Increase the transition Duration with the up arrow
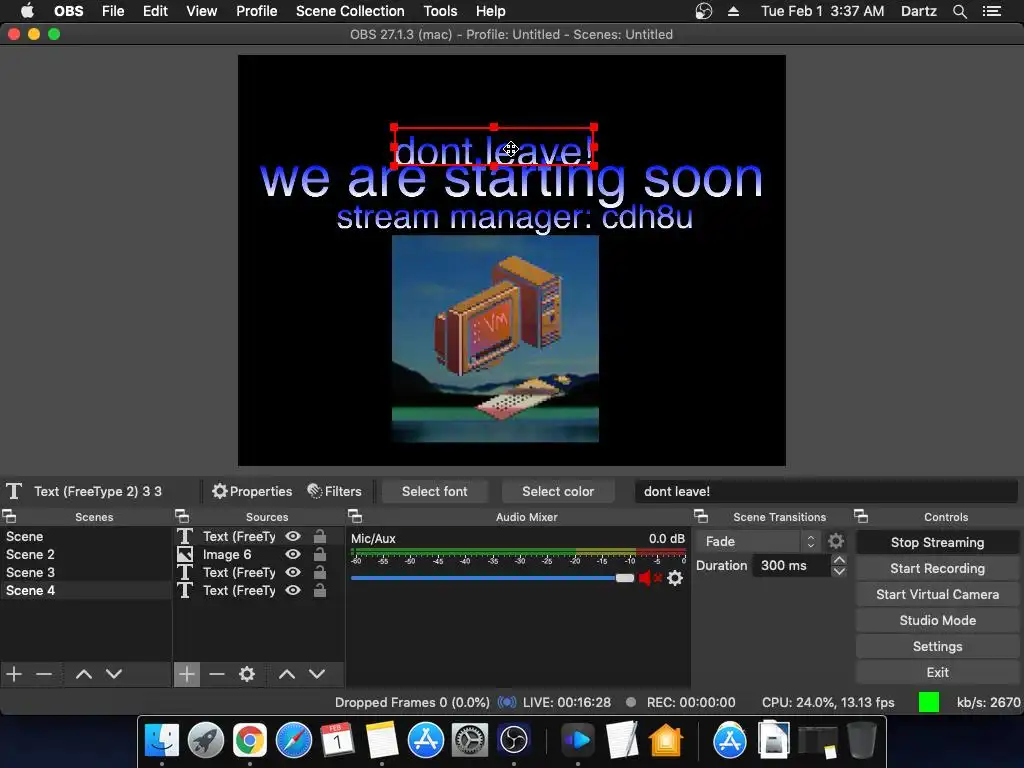Screen dimensions: 1024x768 (x=839, y=560)
